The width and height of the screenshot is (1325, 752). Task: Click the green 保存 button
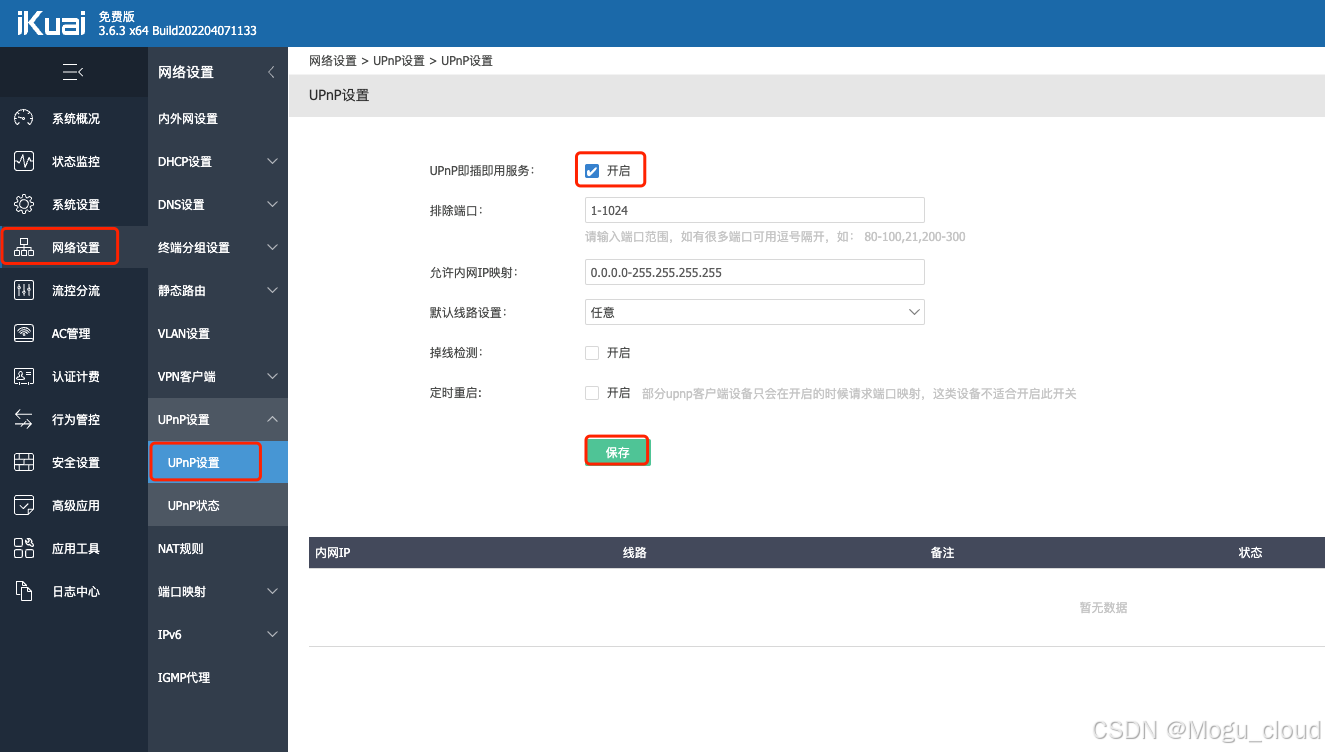pos(617,452)
